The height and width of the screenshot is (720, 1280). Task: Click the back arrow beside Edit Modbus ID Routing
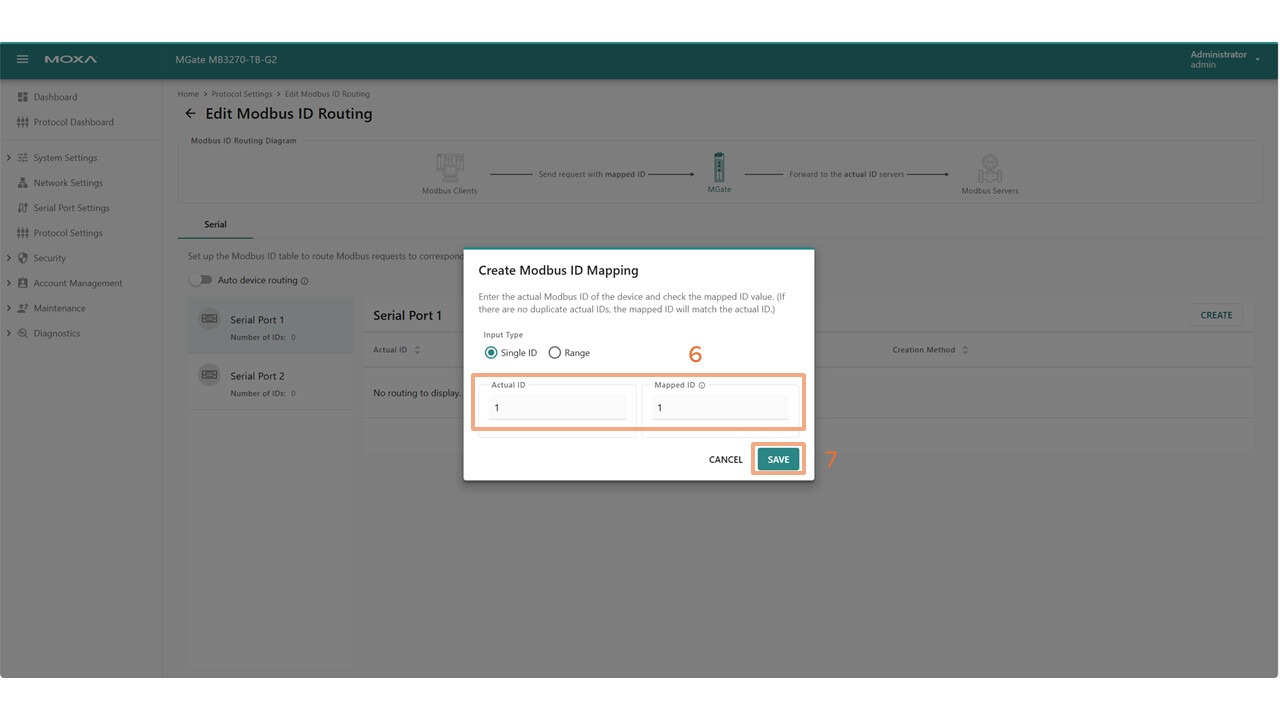click(x=190, y=114)
